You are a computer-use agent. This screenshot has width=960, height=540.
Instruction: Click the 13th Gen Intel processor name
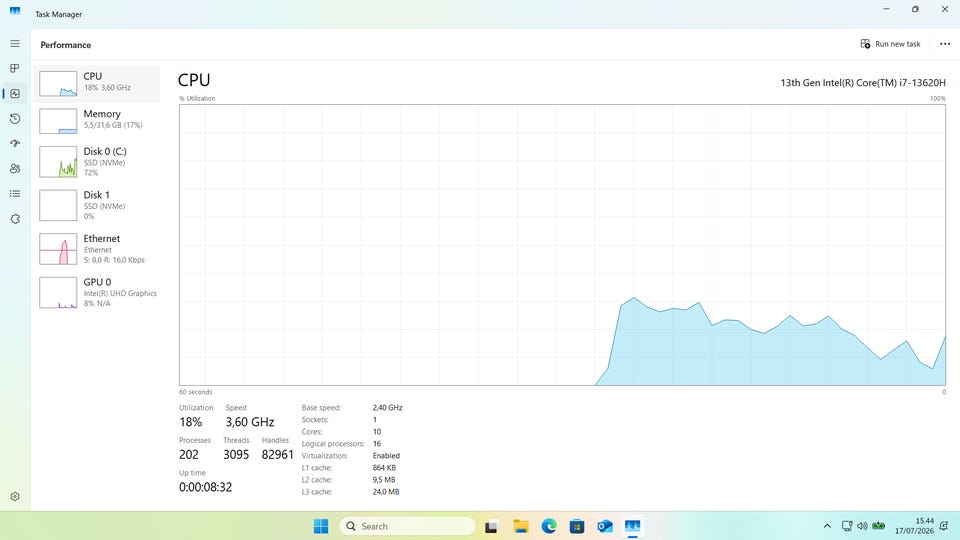(x=863, y=83)
